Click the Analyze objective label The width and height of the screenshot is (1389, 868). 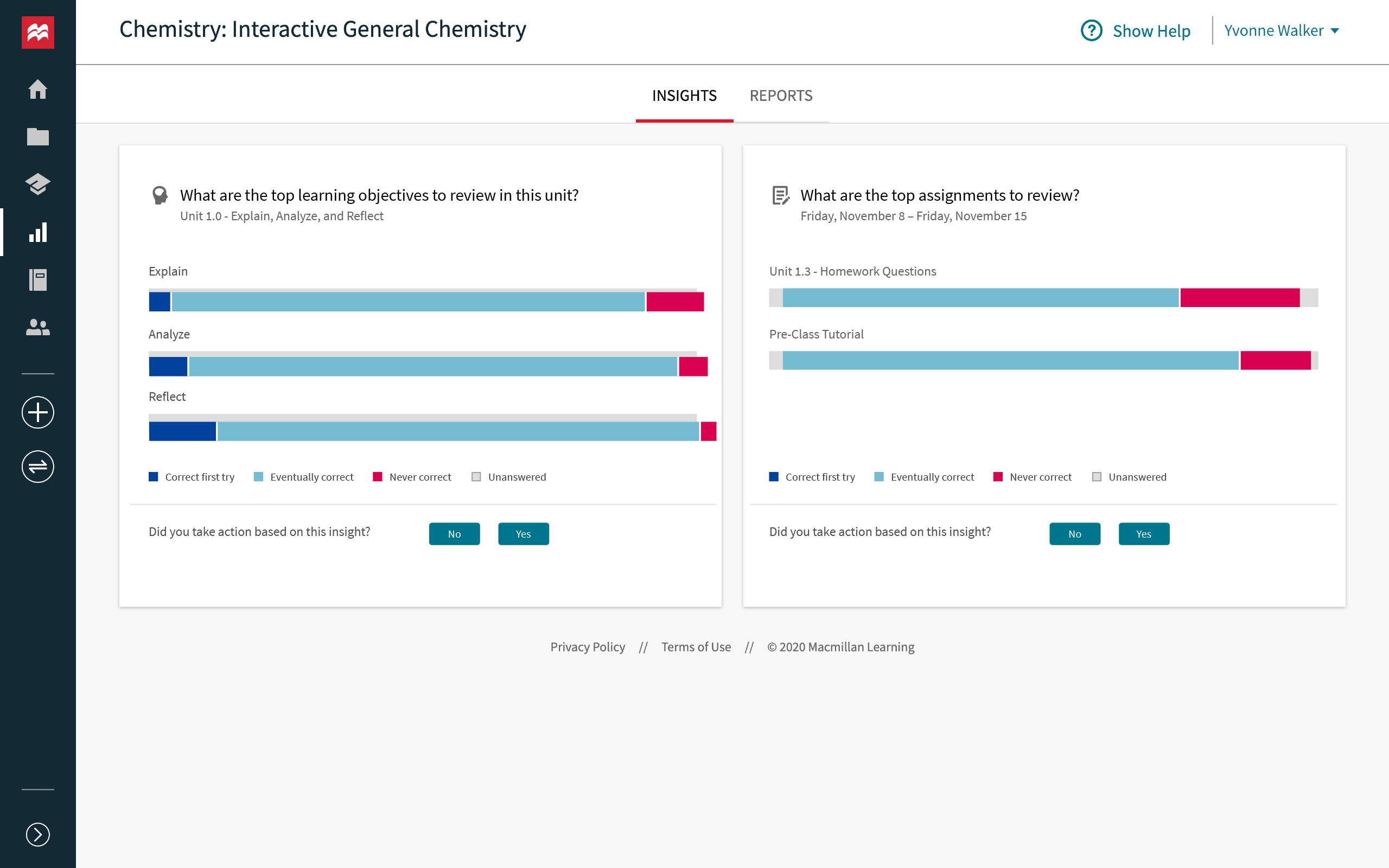pos(169,334)
